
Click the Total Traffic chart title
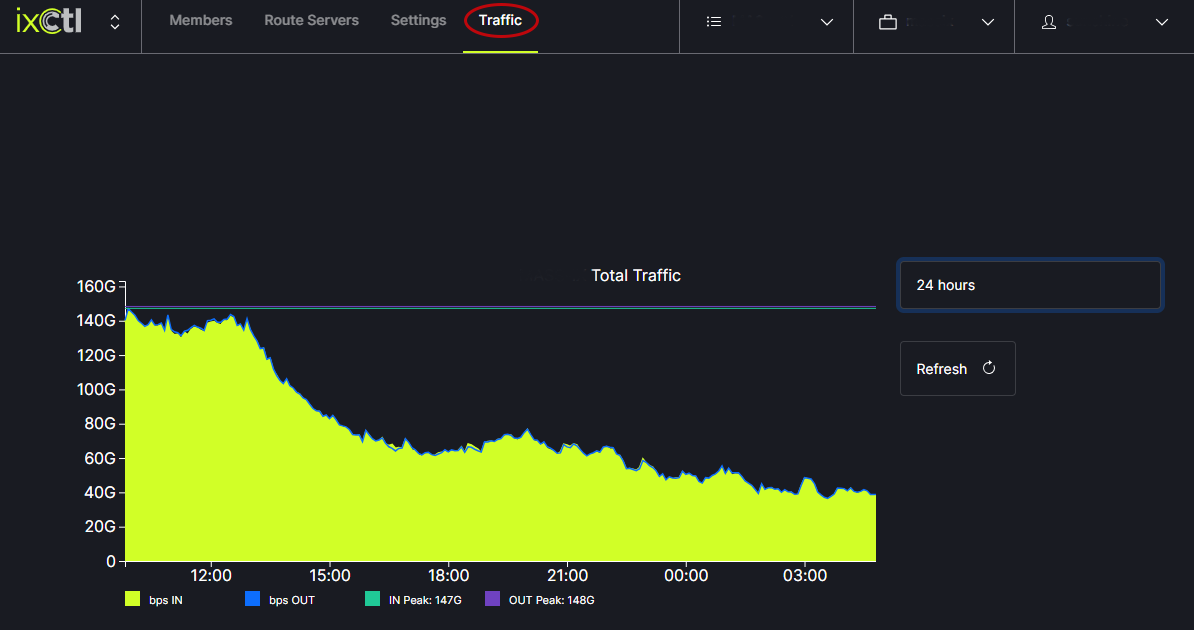pyautogui.click(x=636, y=276)
